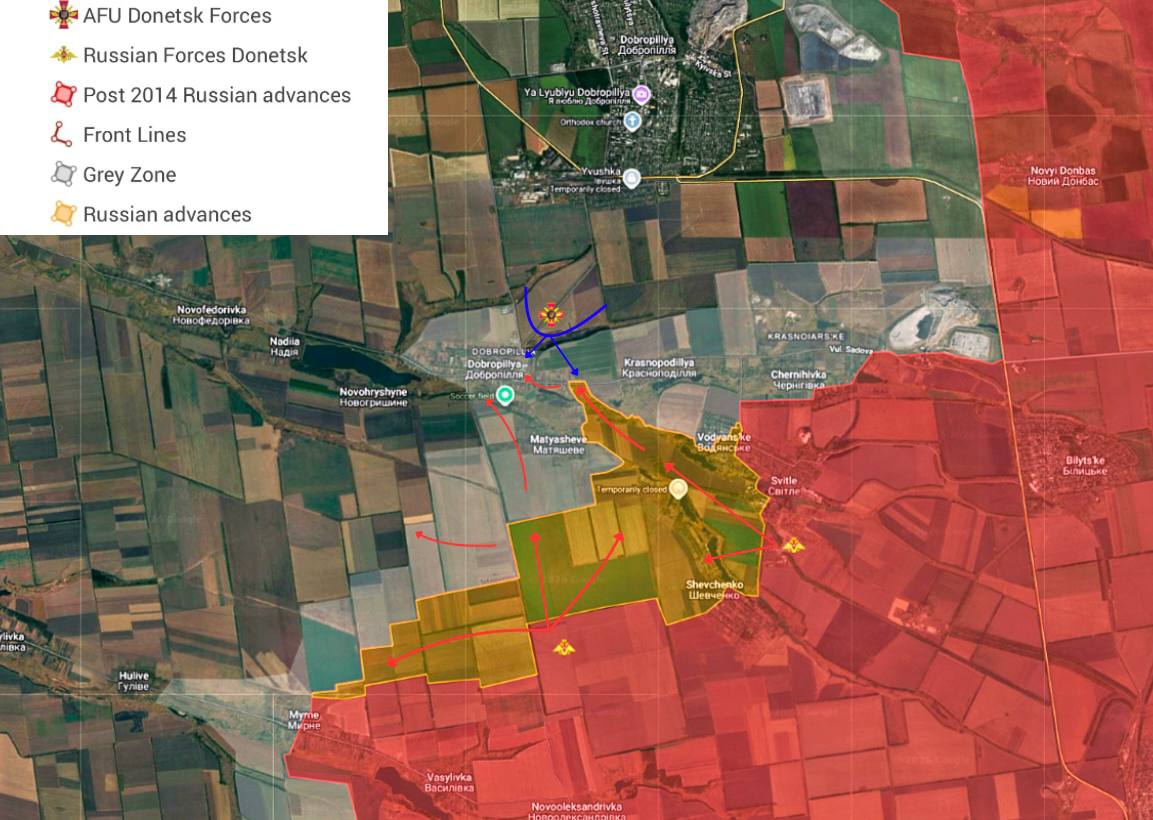Select the Grey Zone legend polygon icon
Image resolution: width=1153 pixels, height=820 pixels.
(64, 174)
